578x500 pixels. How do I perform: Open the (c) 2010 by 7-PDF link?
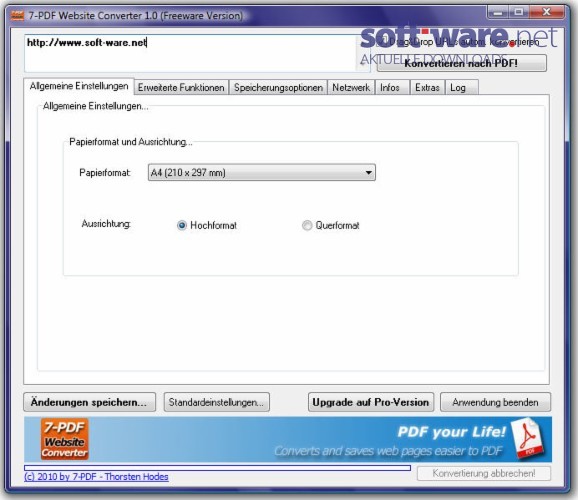tap(96, 477)
